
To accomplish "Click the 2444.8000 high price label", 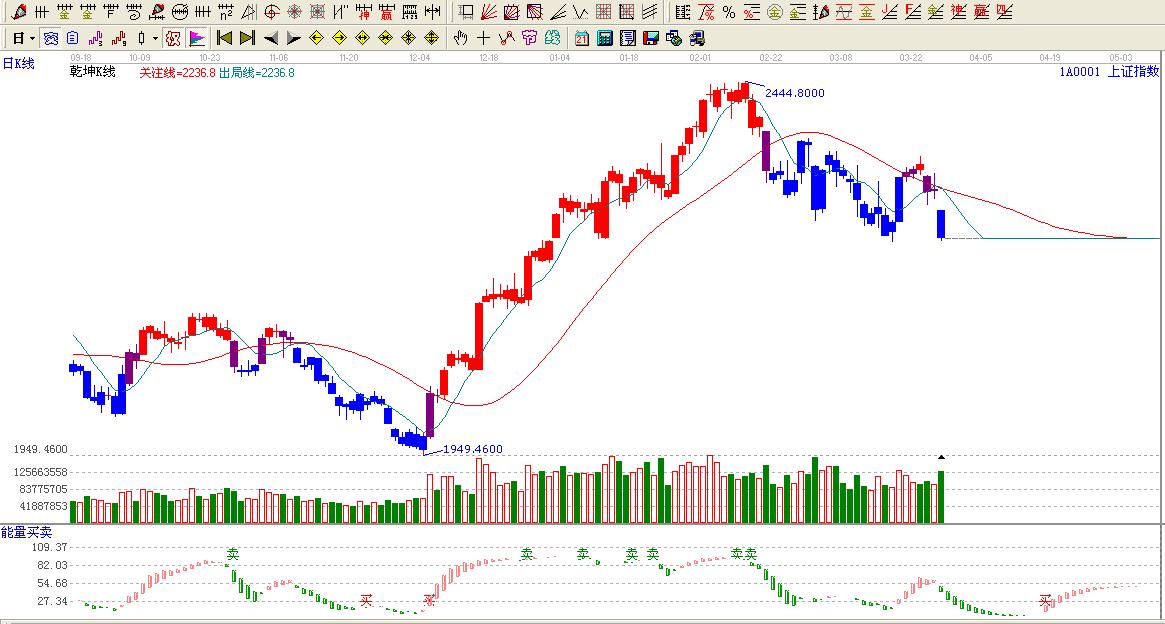I will tap(795, 93).
